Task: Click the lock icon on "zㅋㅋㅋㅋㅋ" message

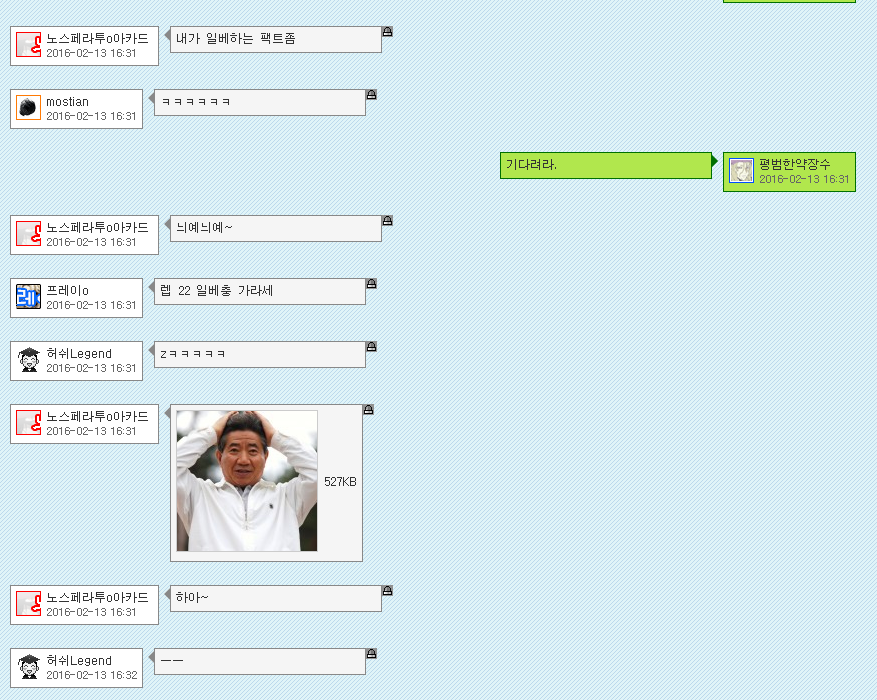Action: click(371, 347)
